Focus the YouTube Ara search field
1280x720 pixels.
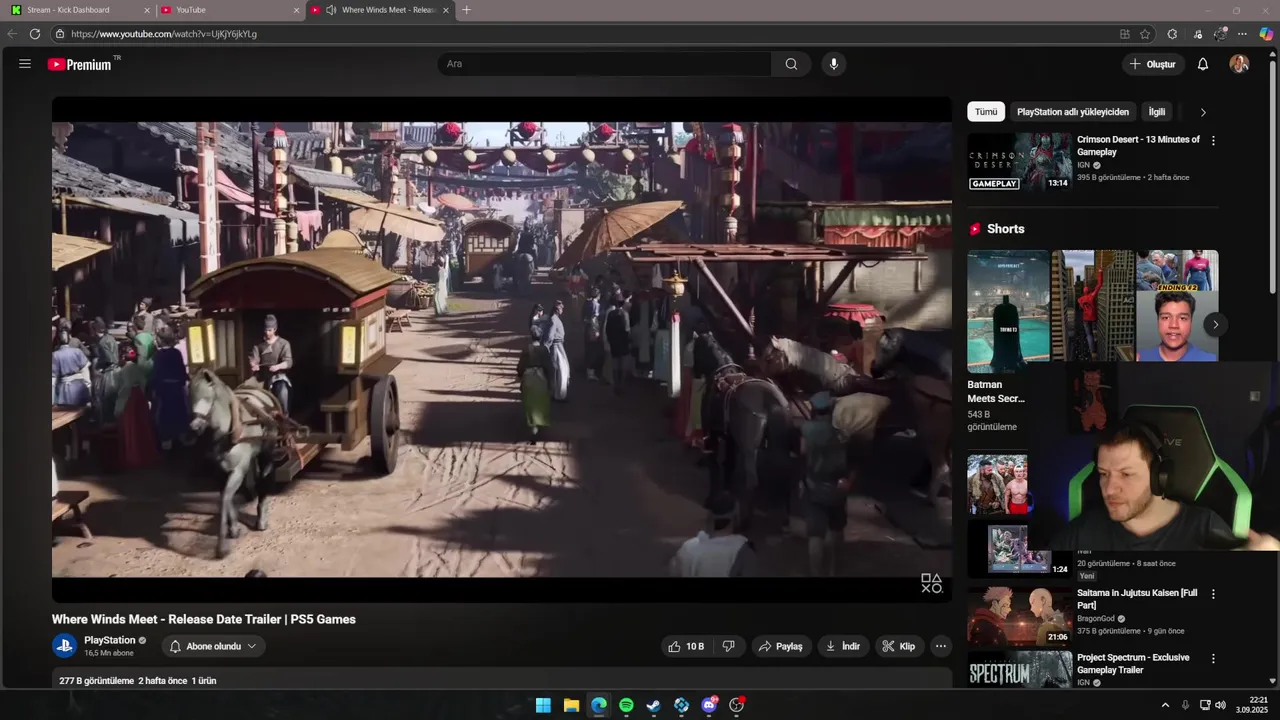(x=604, y=64)
